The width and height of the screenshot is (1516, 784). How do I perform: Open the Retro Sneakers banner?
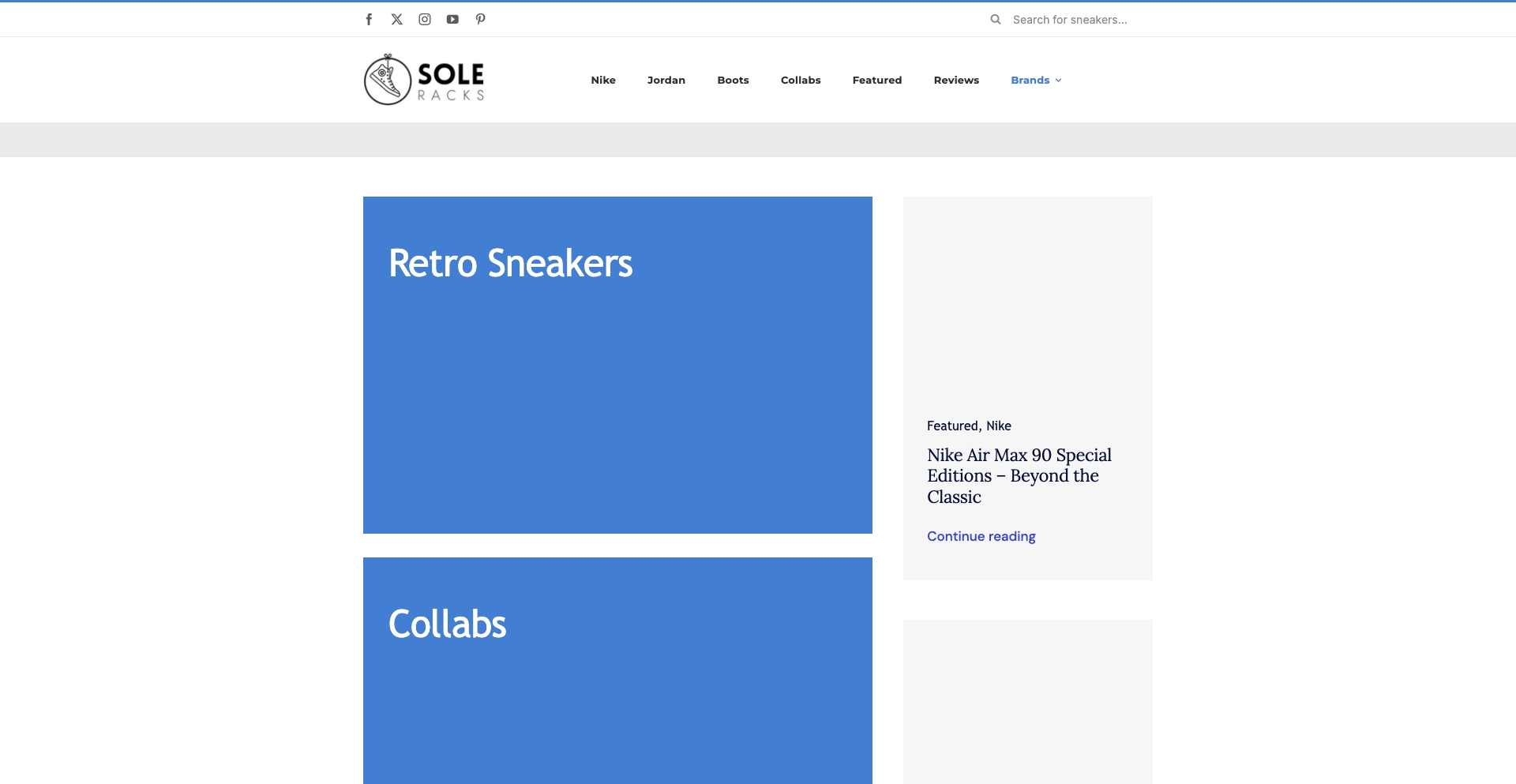coord(617,364)
